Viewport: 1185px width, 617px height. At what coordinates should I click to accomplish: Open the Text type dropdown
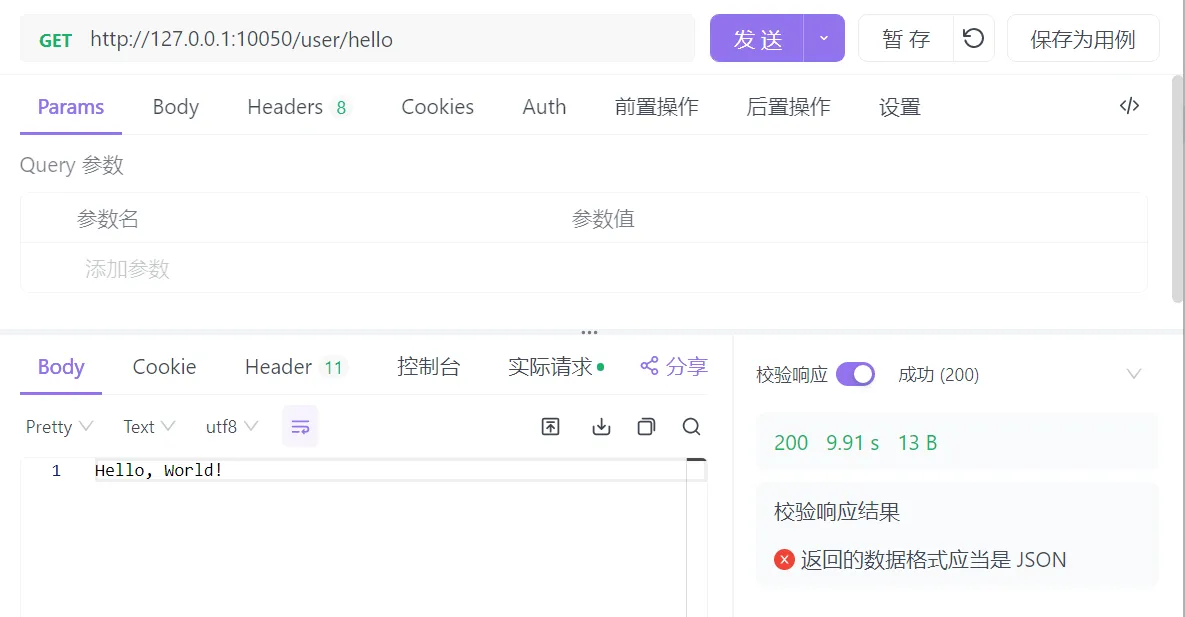tap(149, 426)
